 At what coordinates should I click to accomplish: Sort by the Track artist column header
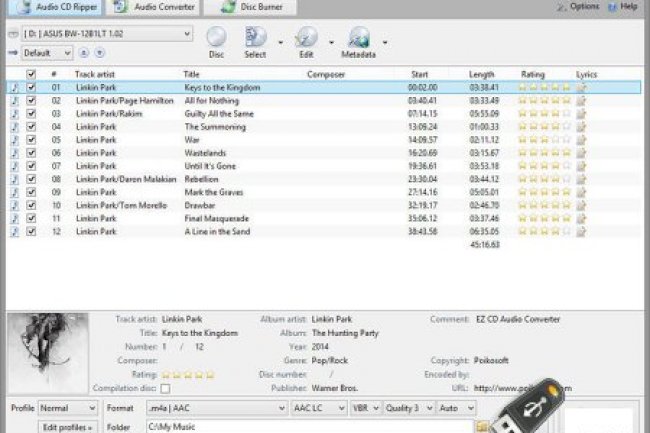pos(95,75)
